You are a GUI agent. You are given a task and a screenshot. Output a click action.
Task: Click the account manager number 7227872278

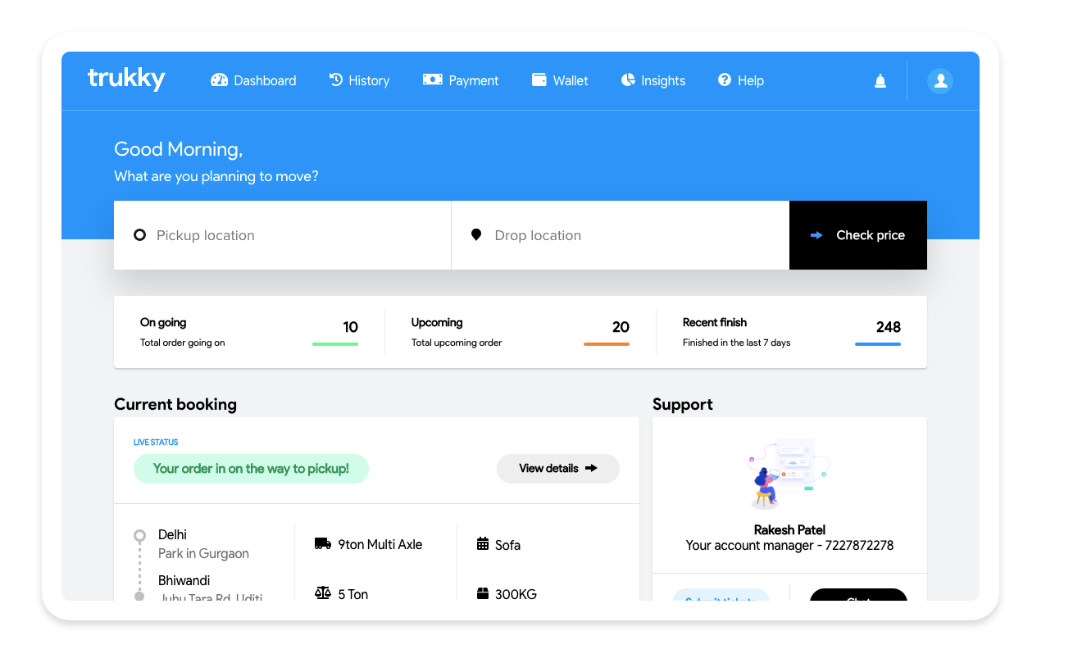(x=859, y=546)
